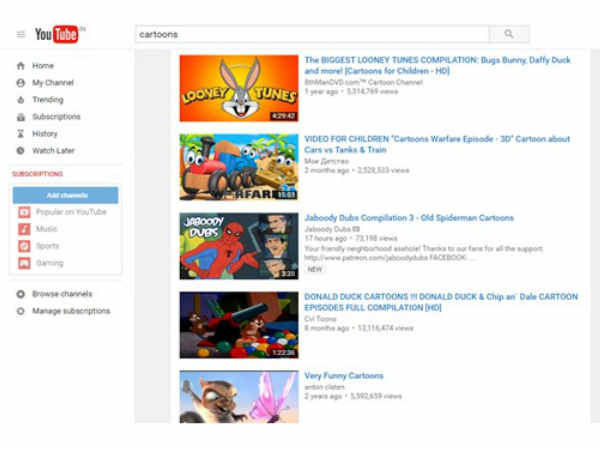Open the hamburger guide menu icon
600x450 pixels.
[x=21, y=34]
